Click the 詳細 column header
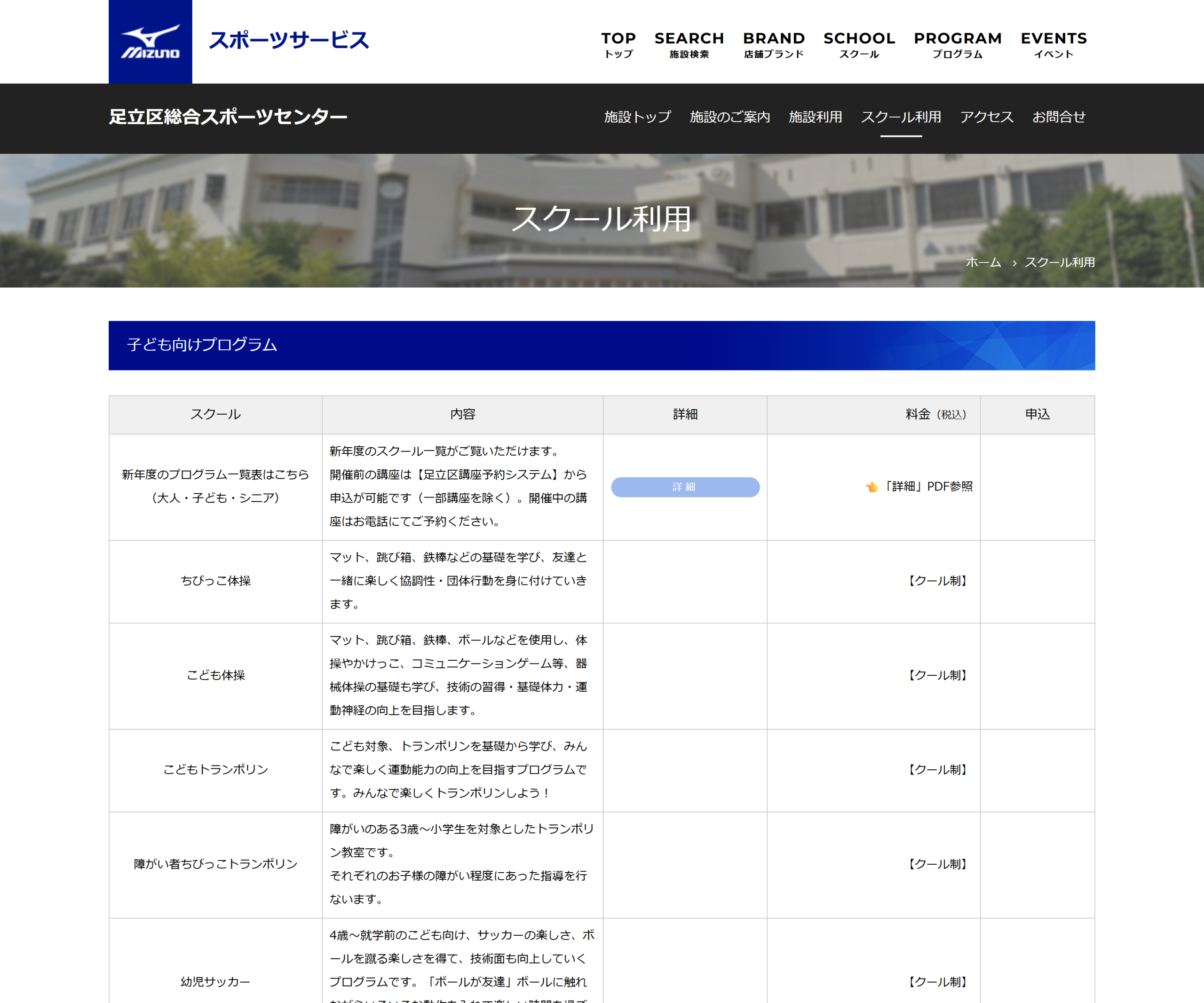Screen dimensions: 1204x1003 tap(685, 414)
